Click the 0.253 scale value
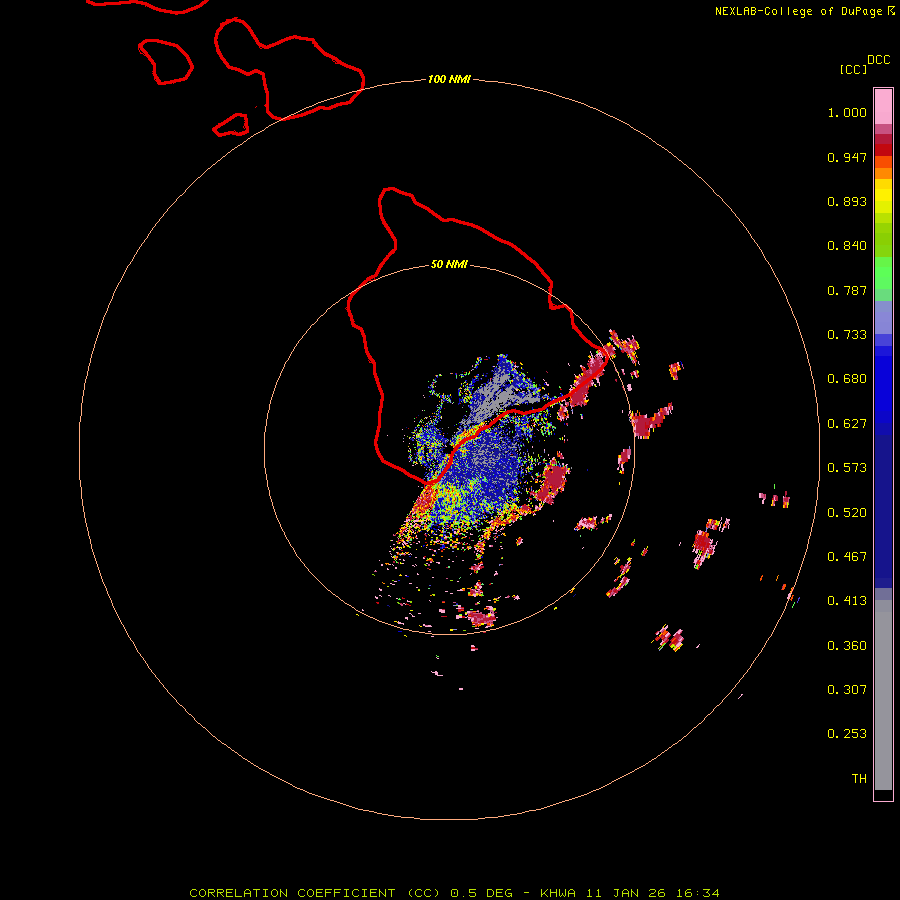Viewport: 900px width, 900px height. [847, 734]
